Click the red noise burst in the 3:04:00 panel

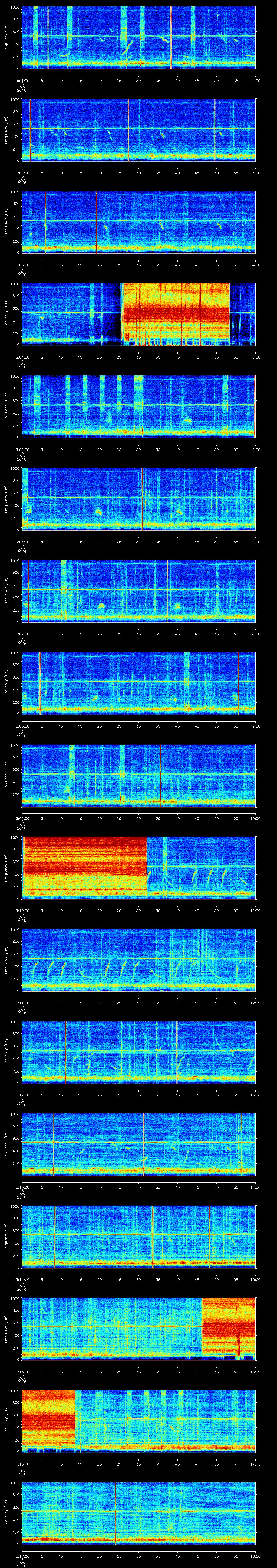(x=177, y=314)
